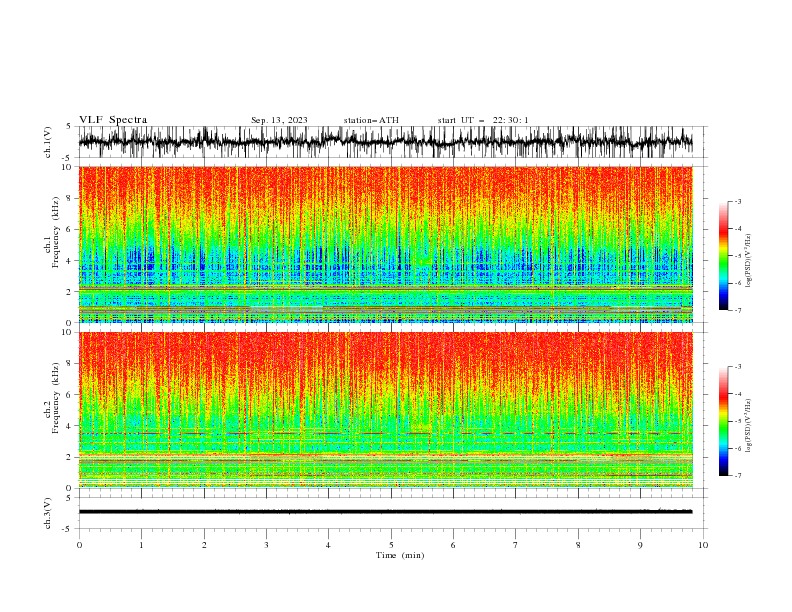
Task: Click the "2" kHz tick on ch.2 frequency axis
Action: click(70, 457)
